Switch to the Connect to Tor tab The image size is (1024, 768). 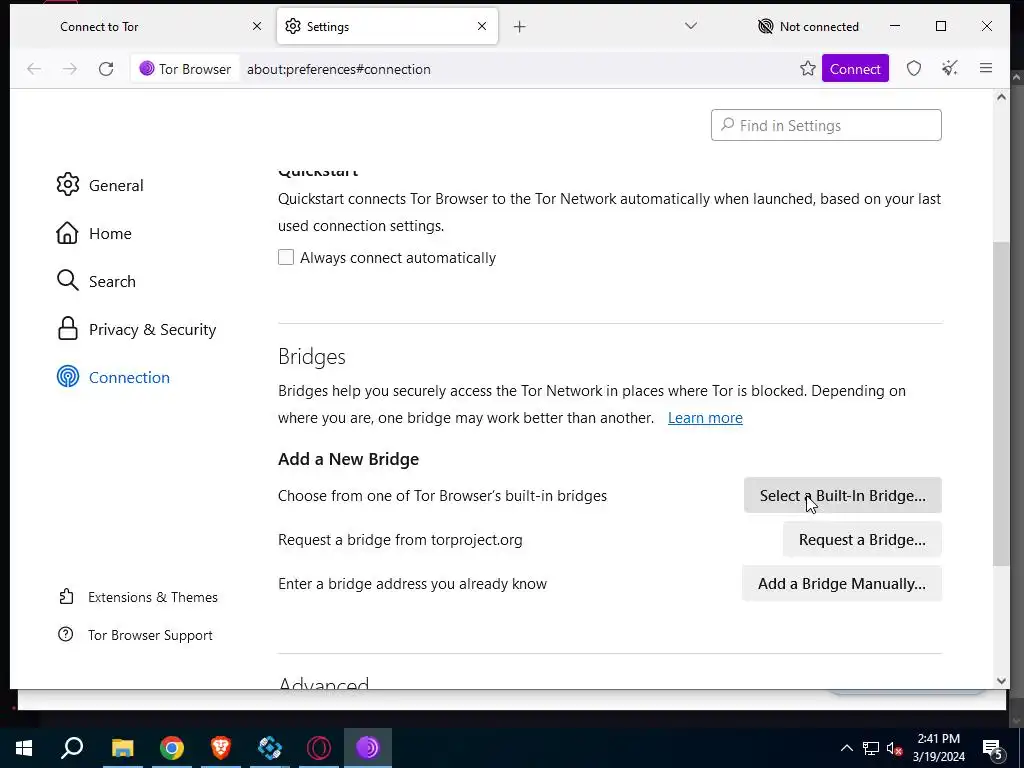[x=144, y=27]
